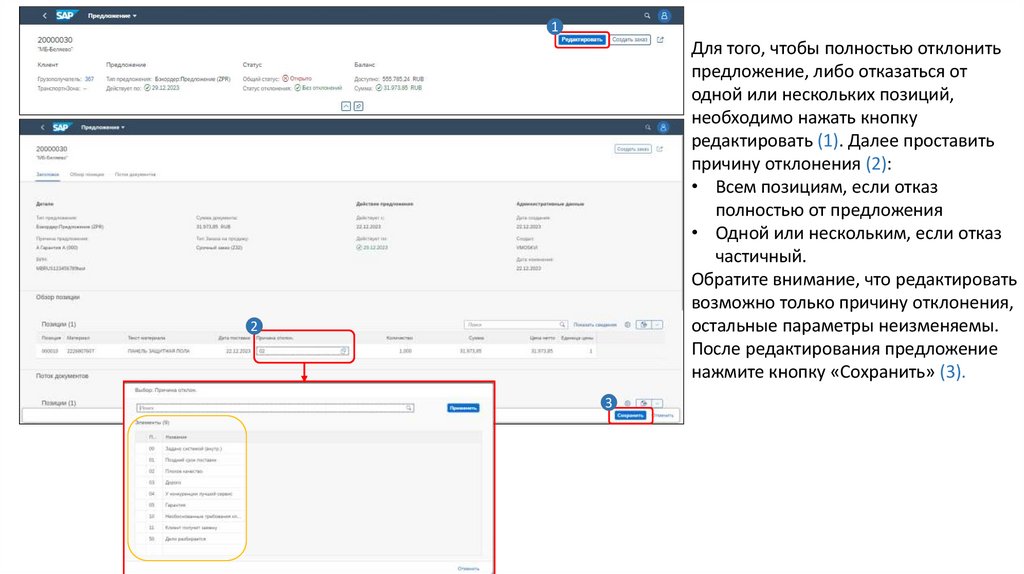Open Позиции table settings gear under Обзор позиции

pos(628,325)
